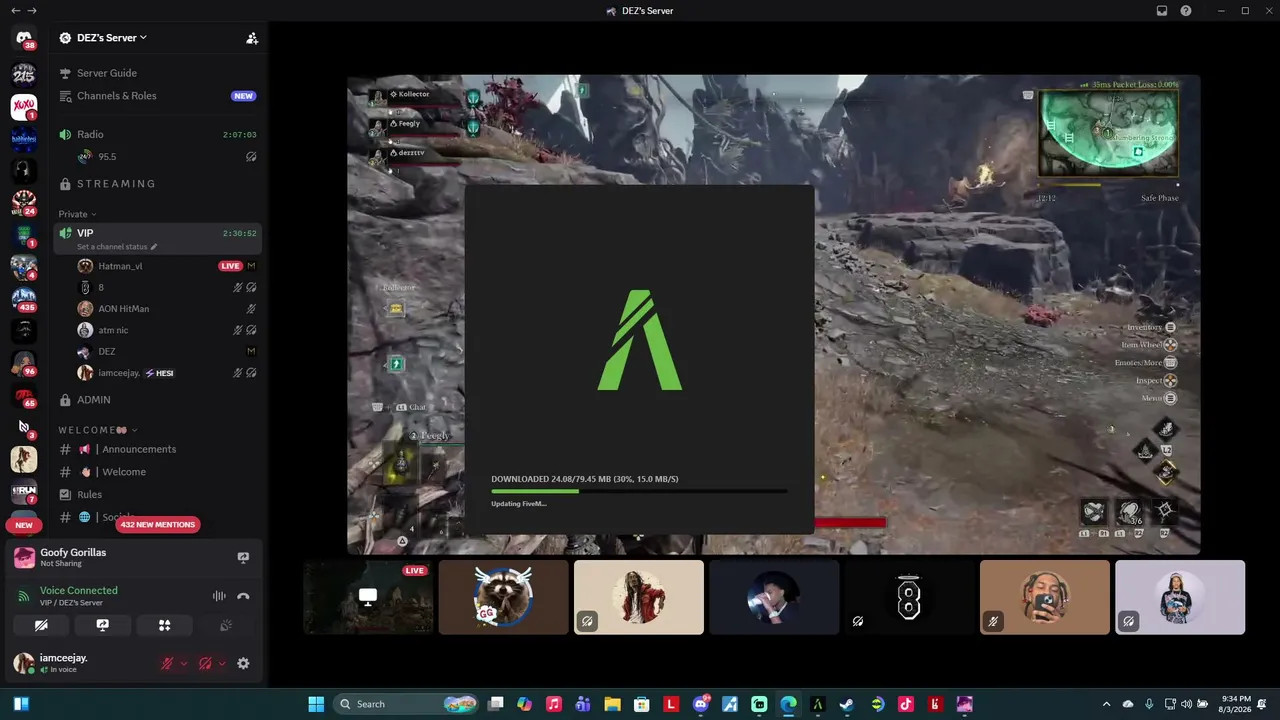Undeafen your headphones
1280x720 pixels.
coord(205,663)
